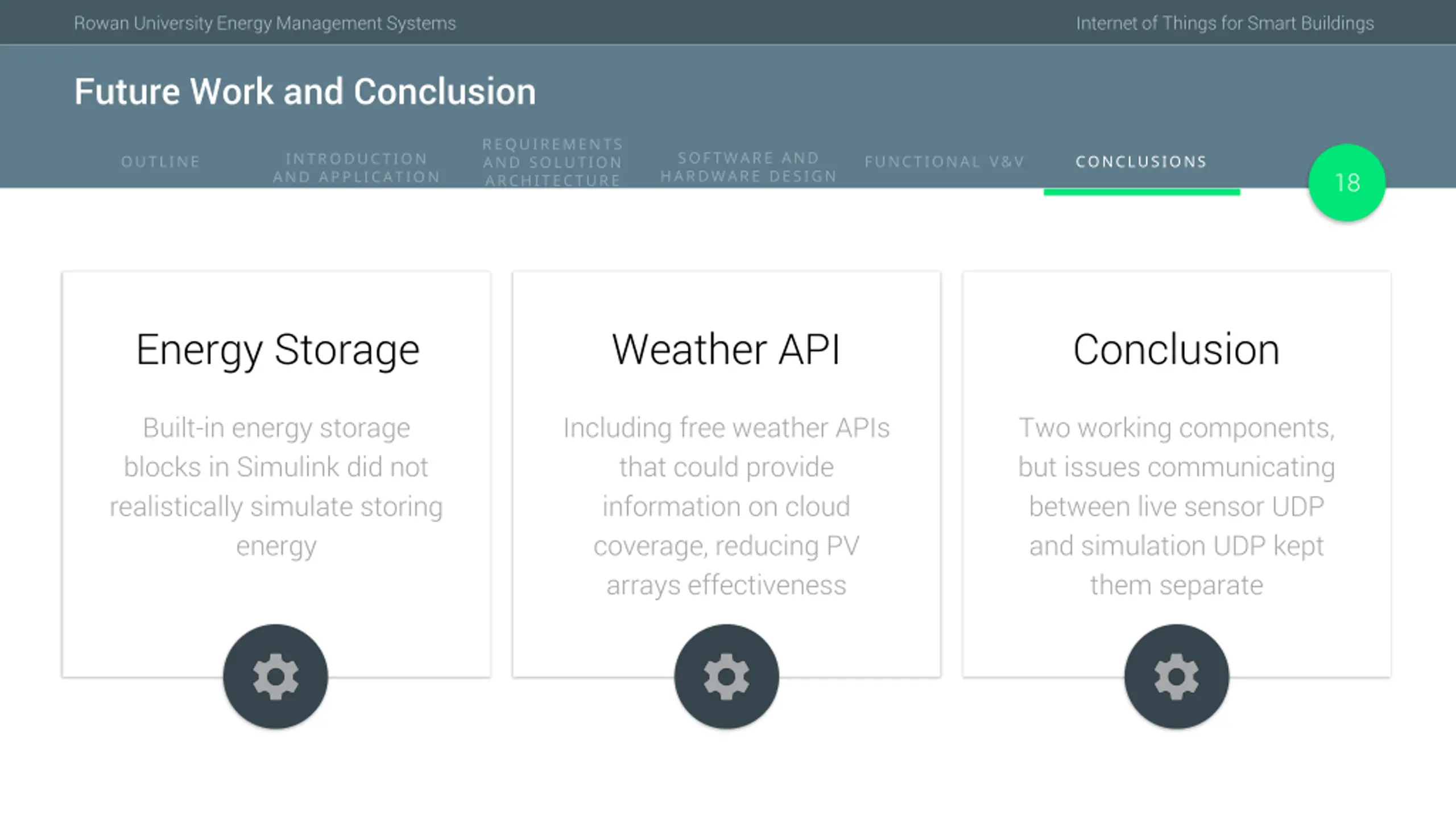The image size is (1456, 819).
Task: Click the gear icon under Conclusion card
Action: (1176, 676)
